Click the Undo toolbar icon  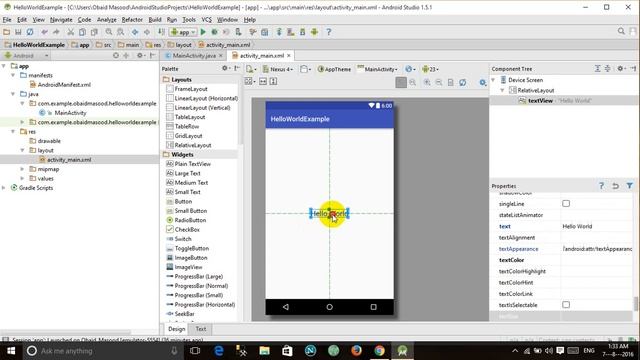44,32
